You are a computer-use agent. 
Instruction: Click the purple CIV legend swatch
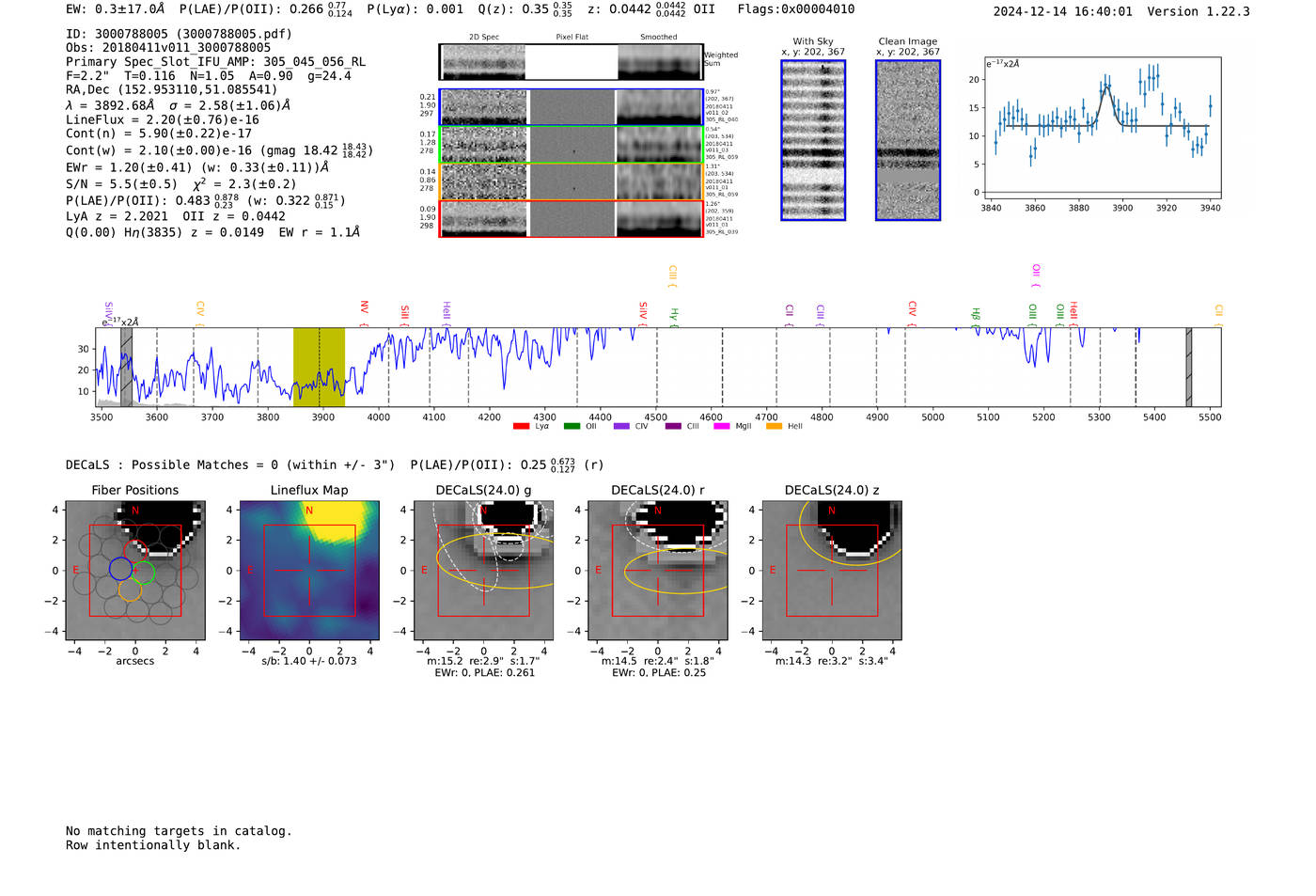tap(621, 427)
